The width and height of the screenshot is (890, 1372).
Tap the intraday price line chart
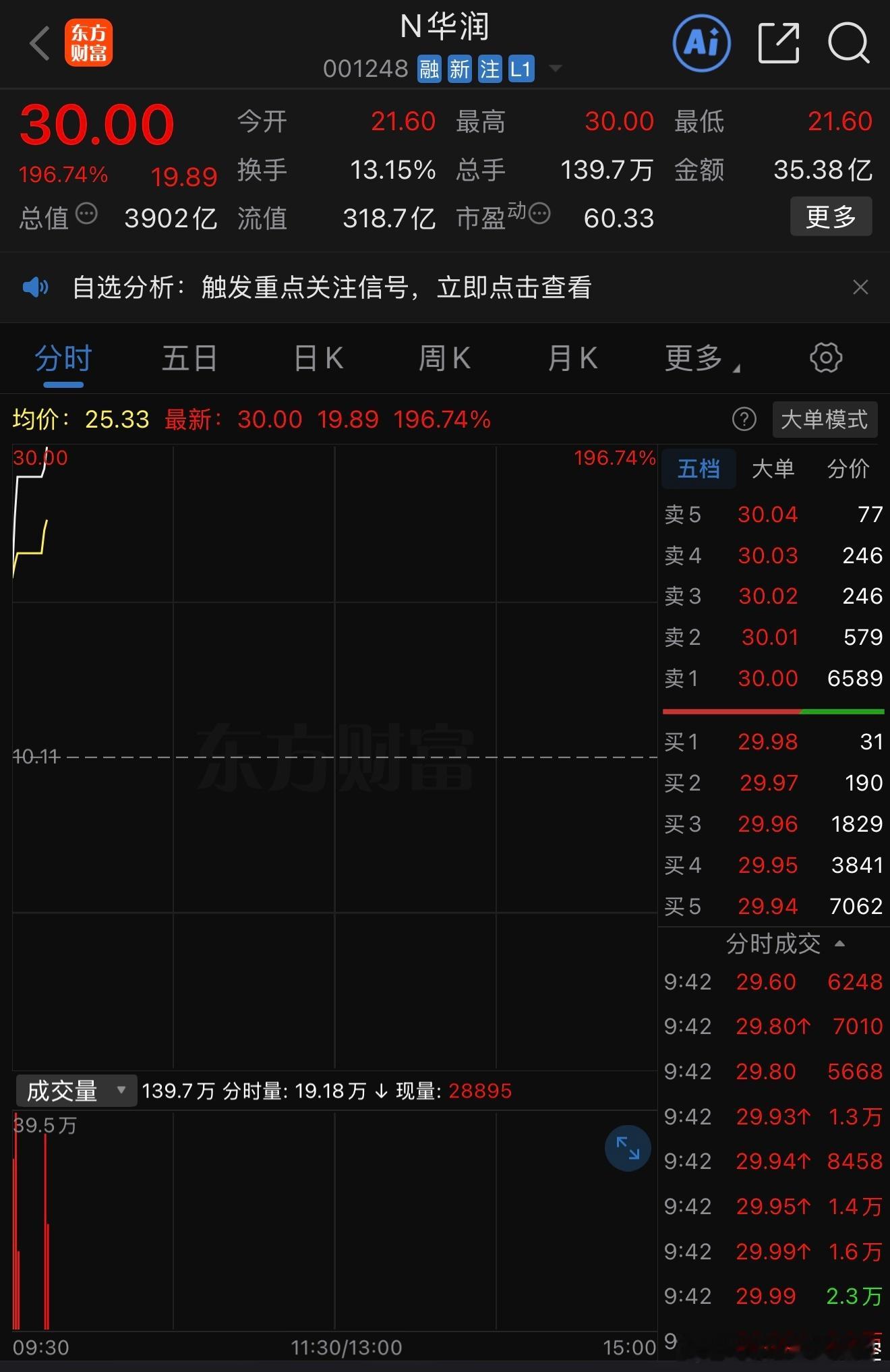tap(334, 757)
